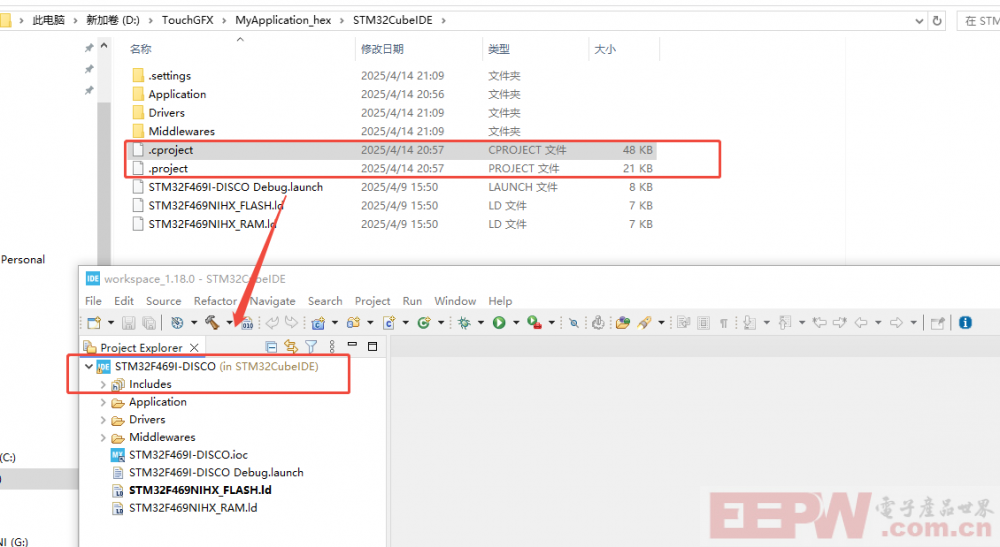The width and height of the screenshot is (1000, 547).
Task: Click the back navigation arrow in the toolbar
Action: pos(861,323)
